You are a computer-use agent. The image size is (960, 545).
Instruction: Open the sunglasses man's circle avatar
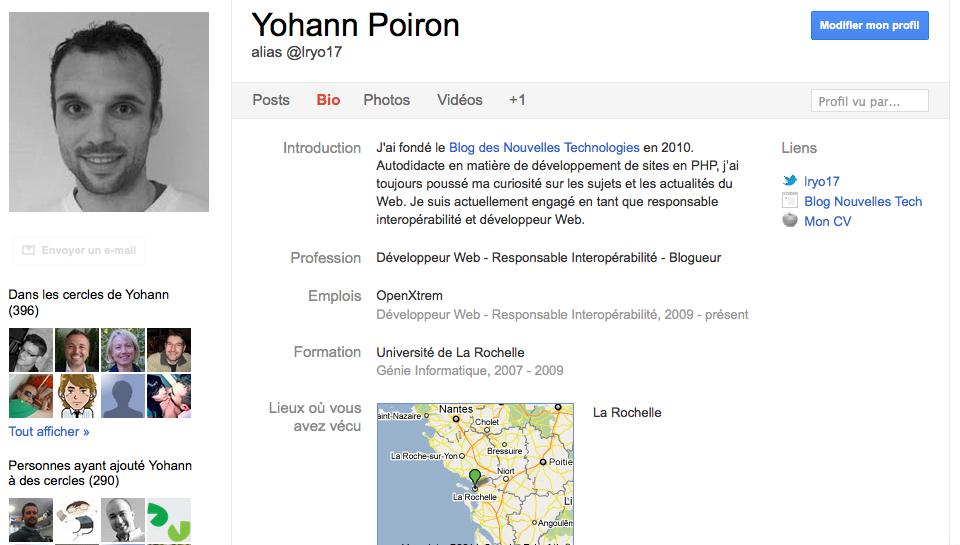[31, 350]
